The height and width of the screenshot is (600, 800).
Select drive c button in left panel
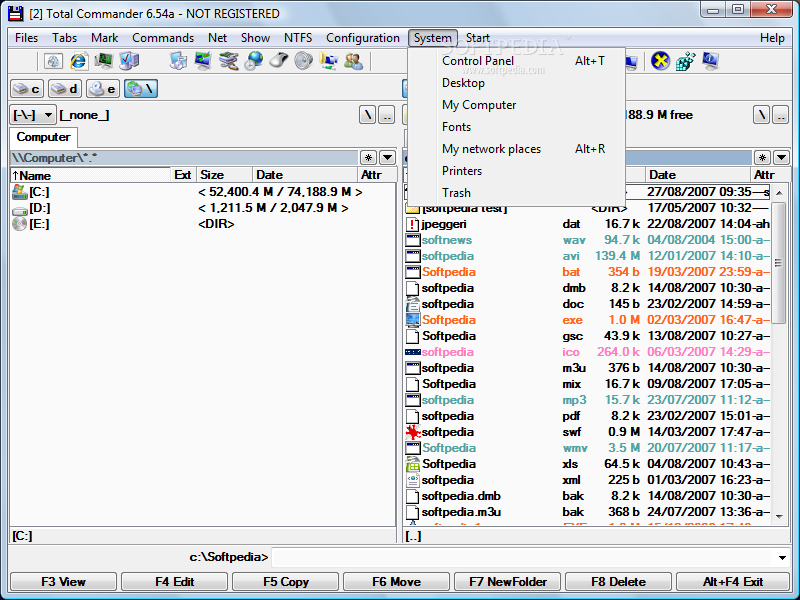[27, 89]
